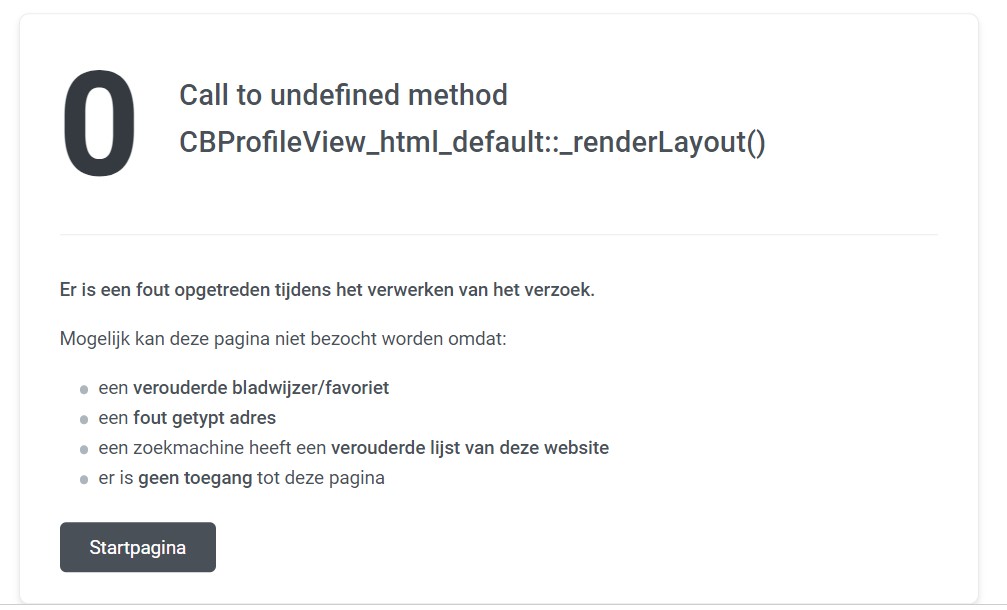Click the bullet dot before the 'zoekmachine' line
The height and width of the screenshot is (610, 1007).
pos(83,449)
